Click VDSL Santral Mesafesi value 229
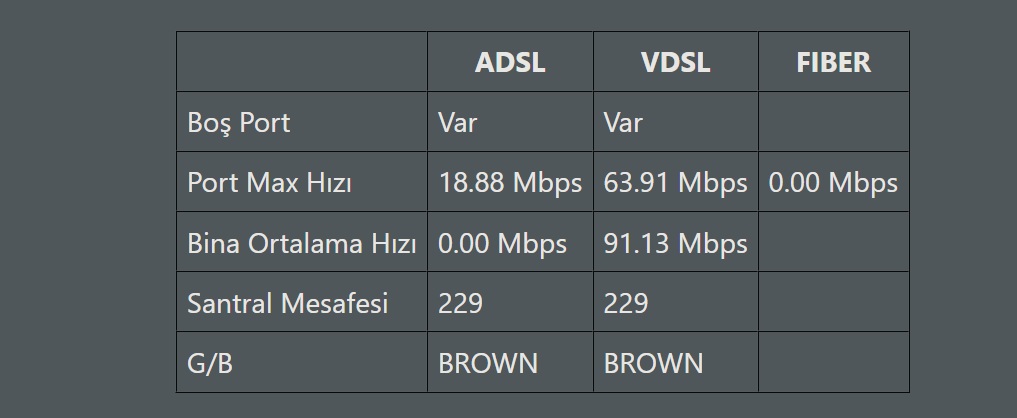The height and width of the screenshot is (418, 1017). tap(626, 303)
